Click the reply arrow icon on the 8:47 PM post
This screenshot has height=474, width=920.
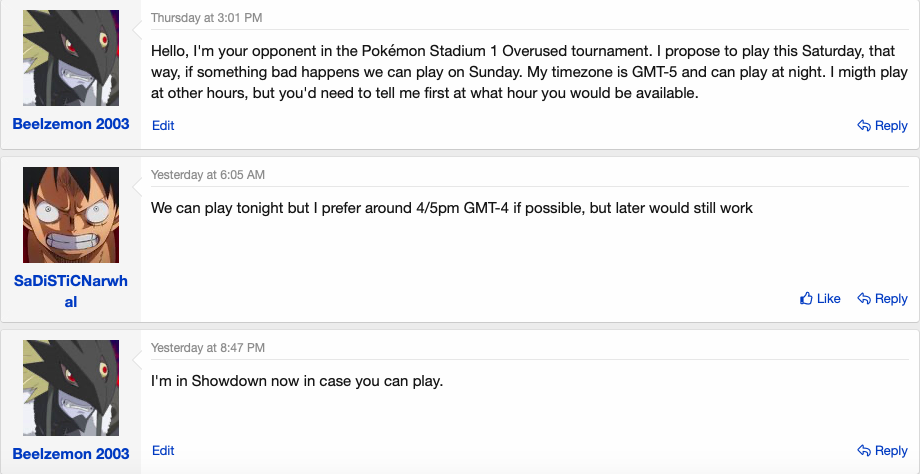(x=864, y=451)
